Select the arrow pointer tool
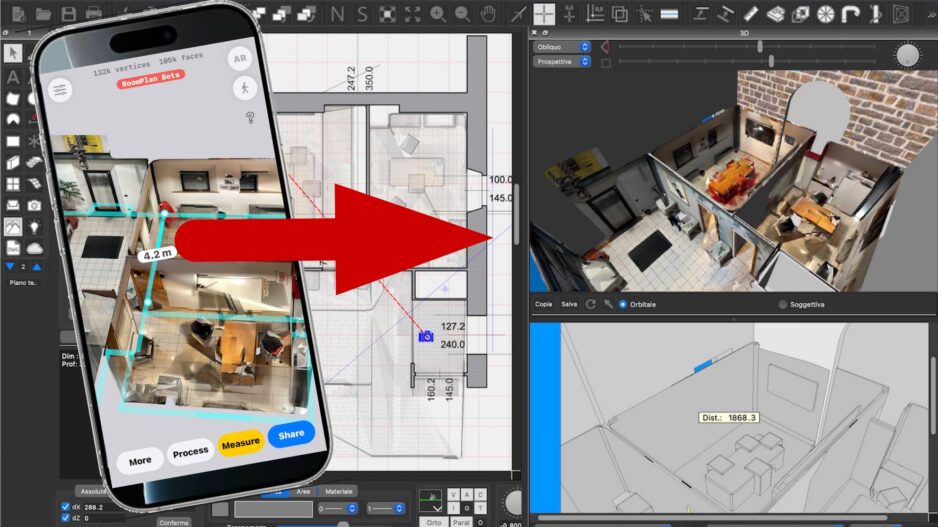 (13, 53)
